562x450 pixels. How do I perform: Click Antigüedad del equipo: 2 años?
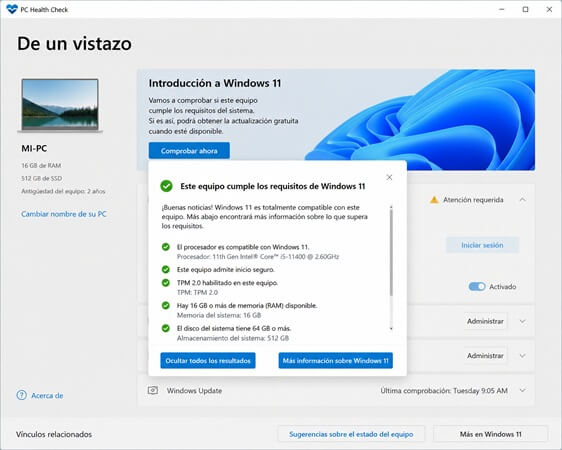63,191
